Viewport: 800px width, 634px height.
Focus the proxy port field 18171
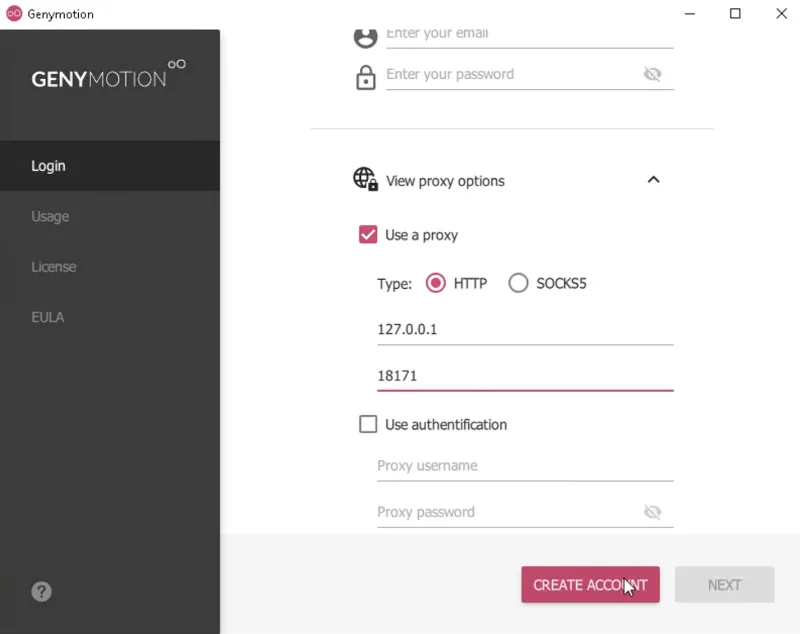pos(525,376)
